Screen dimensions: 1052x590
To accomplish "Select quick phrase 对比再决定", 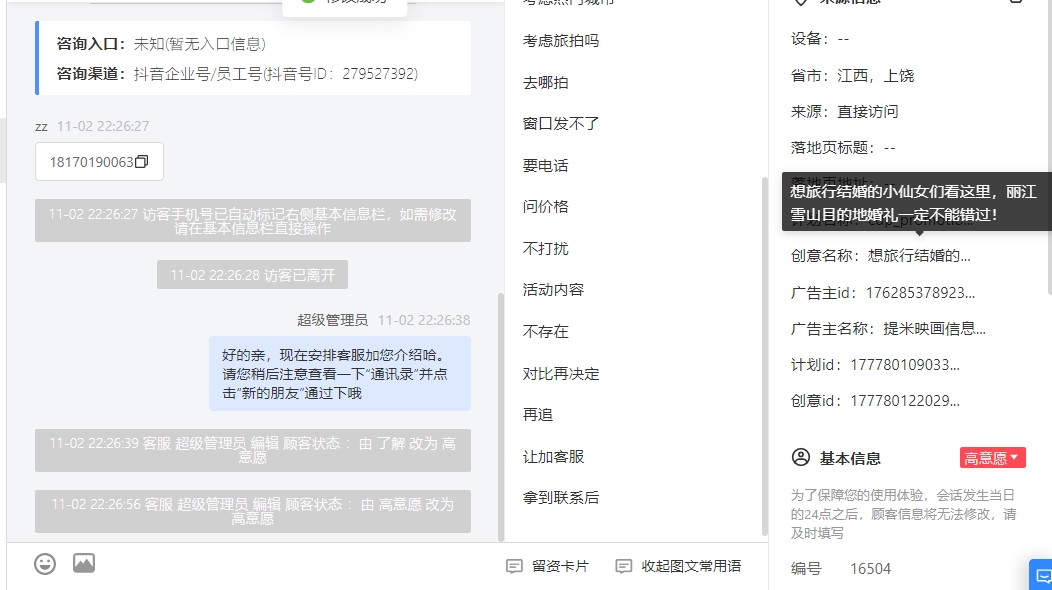I will pyautogui.click(x=561, y=374).
